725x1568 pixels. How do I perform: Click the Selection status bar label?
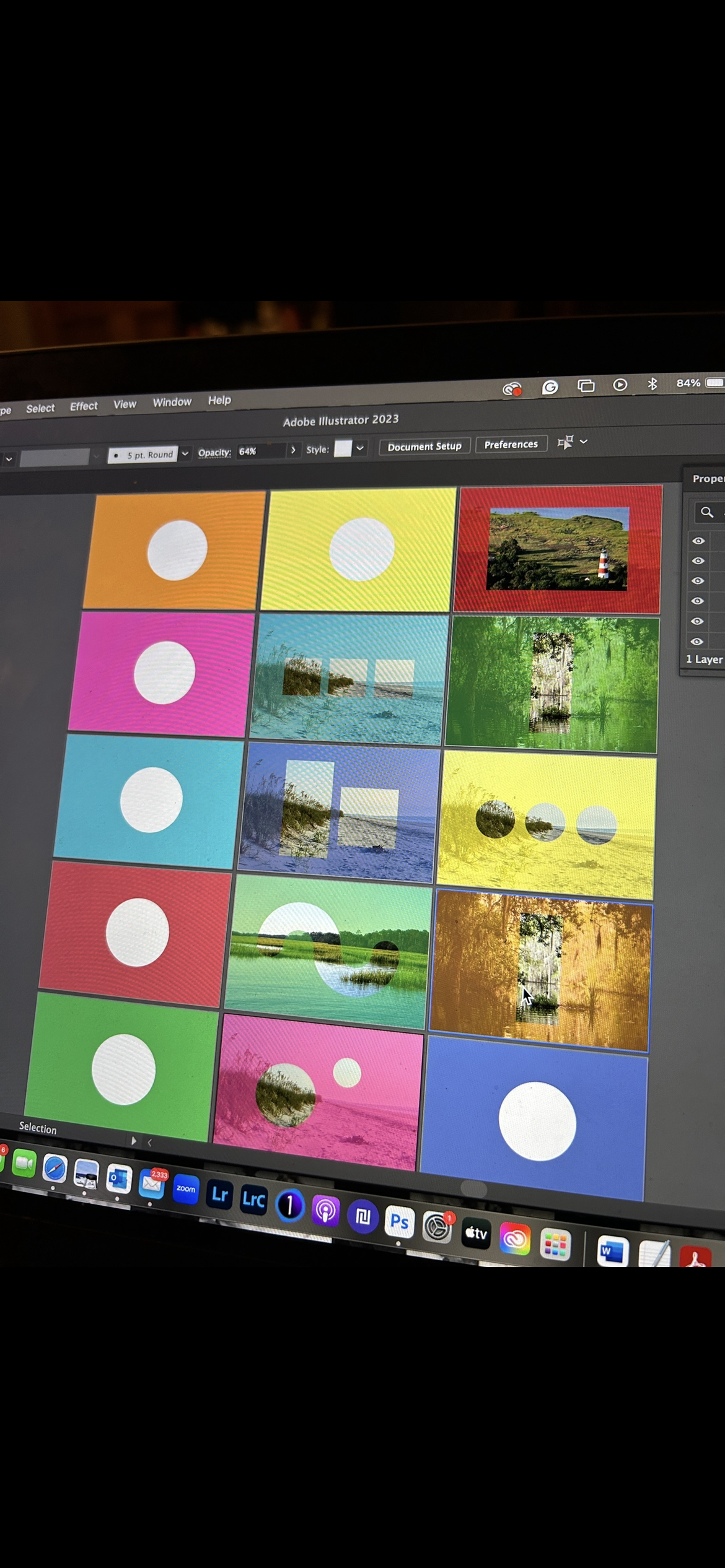(x=38, y=1128)
